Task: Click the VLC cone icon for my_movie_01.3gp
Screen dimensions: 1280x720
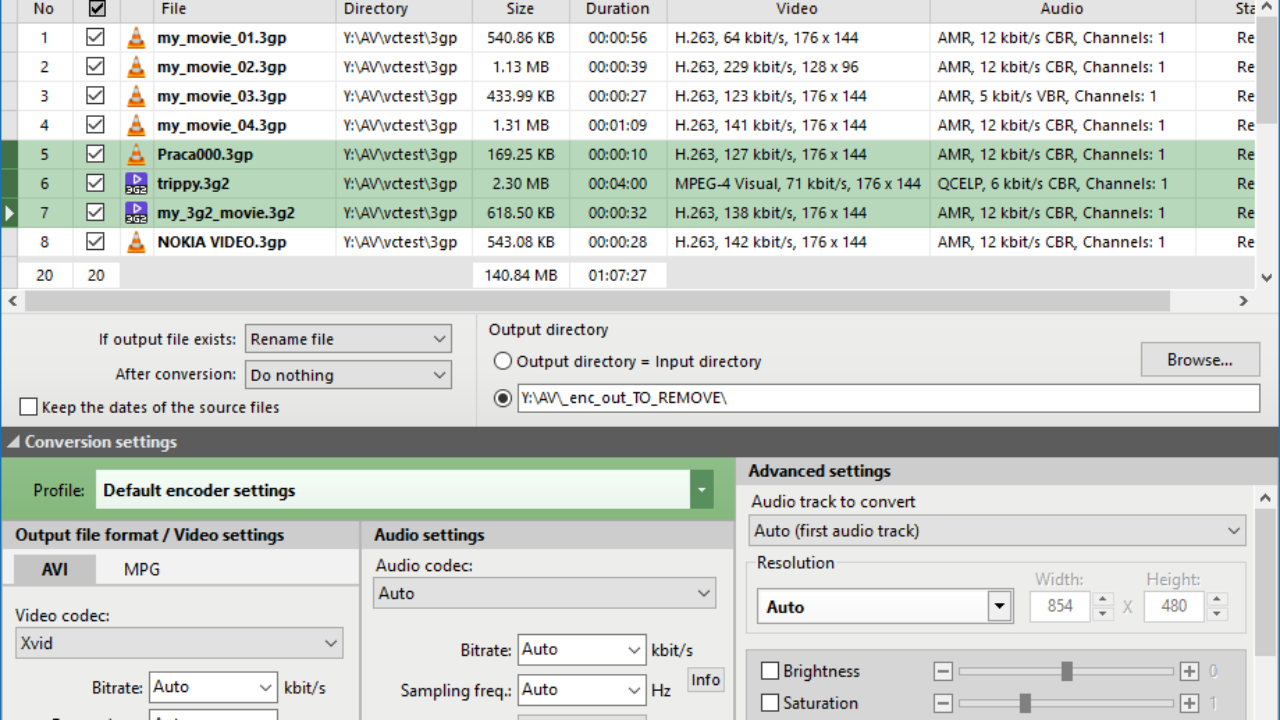Action: point(136,38)
